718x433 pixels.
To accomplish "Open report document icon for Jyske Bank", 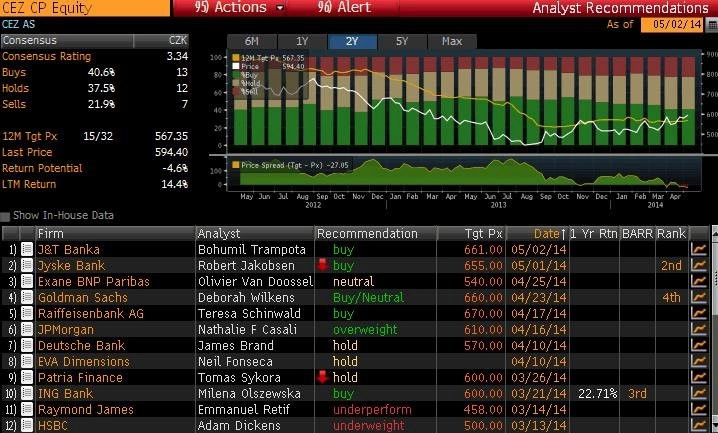I will [27, 265].
